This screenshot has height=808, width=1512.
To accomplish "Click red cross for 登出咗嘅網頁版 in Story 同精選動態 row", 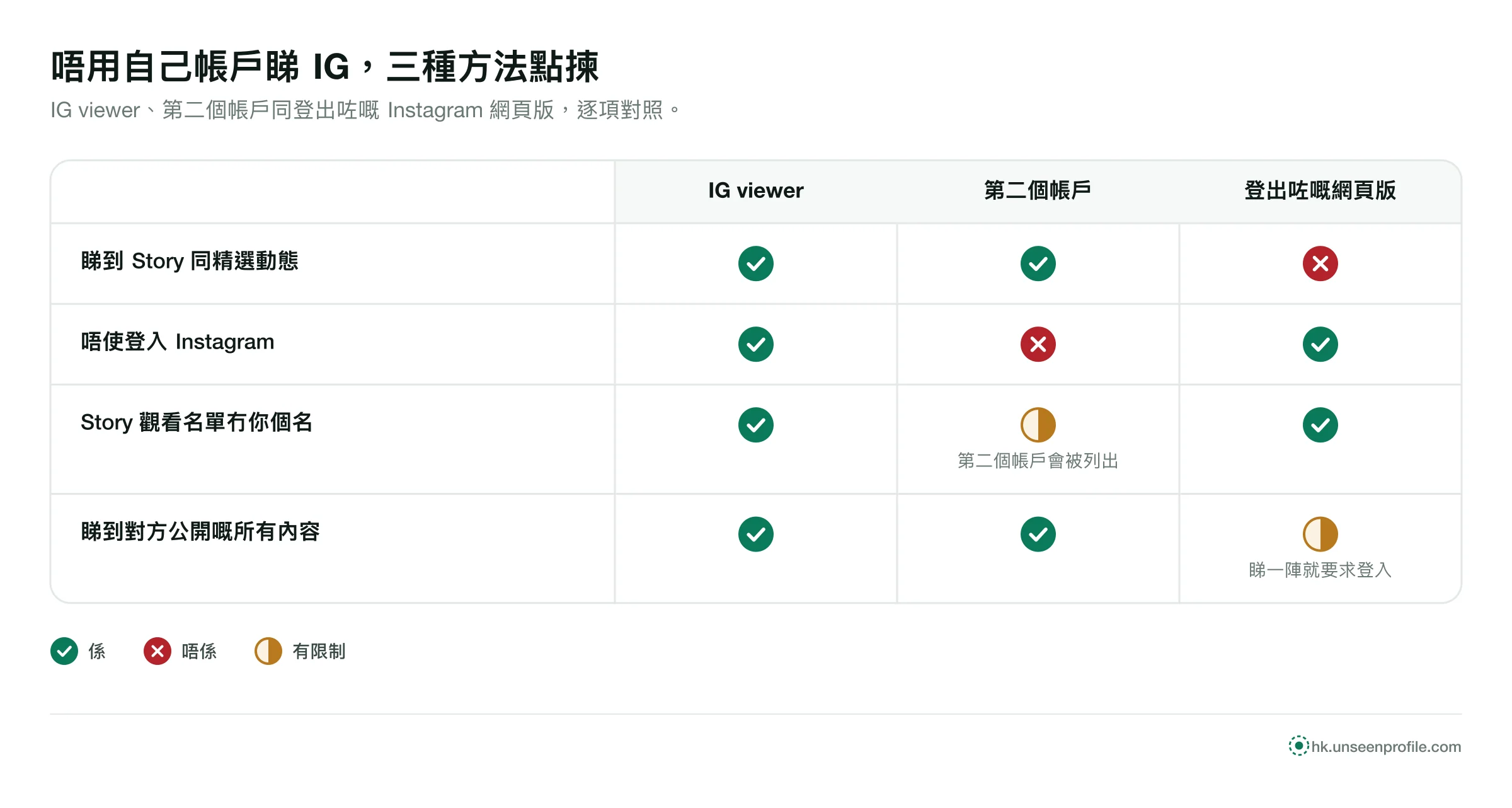I will click(1320, 263).
